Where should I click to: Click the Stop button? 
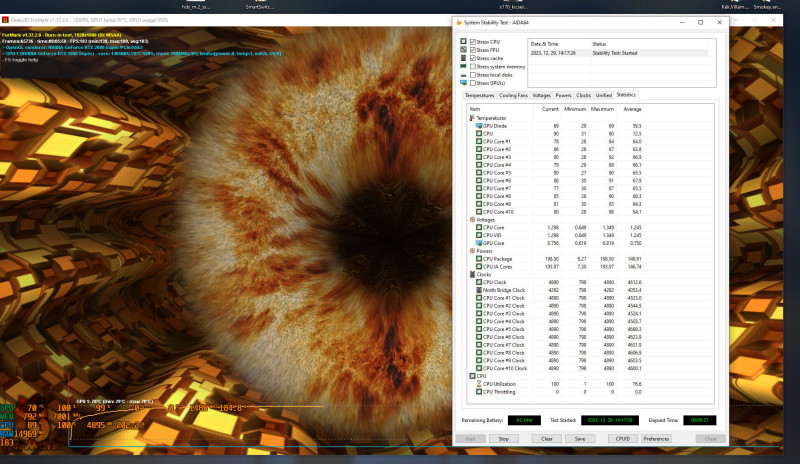pos(504,438)
